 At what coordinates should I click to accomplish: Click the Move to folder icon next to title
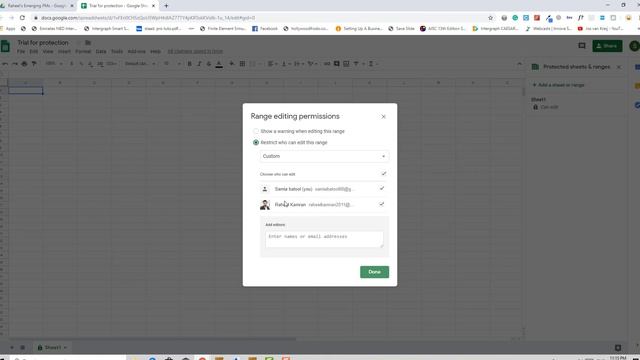[x=88, y=43]
